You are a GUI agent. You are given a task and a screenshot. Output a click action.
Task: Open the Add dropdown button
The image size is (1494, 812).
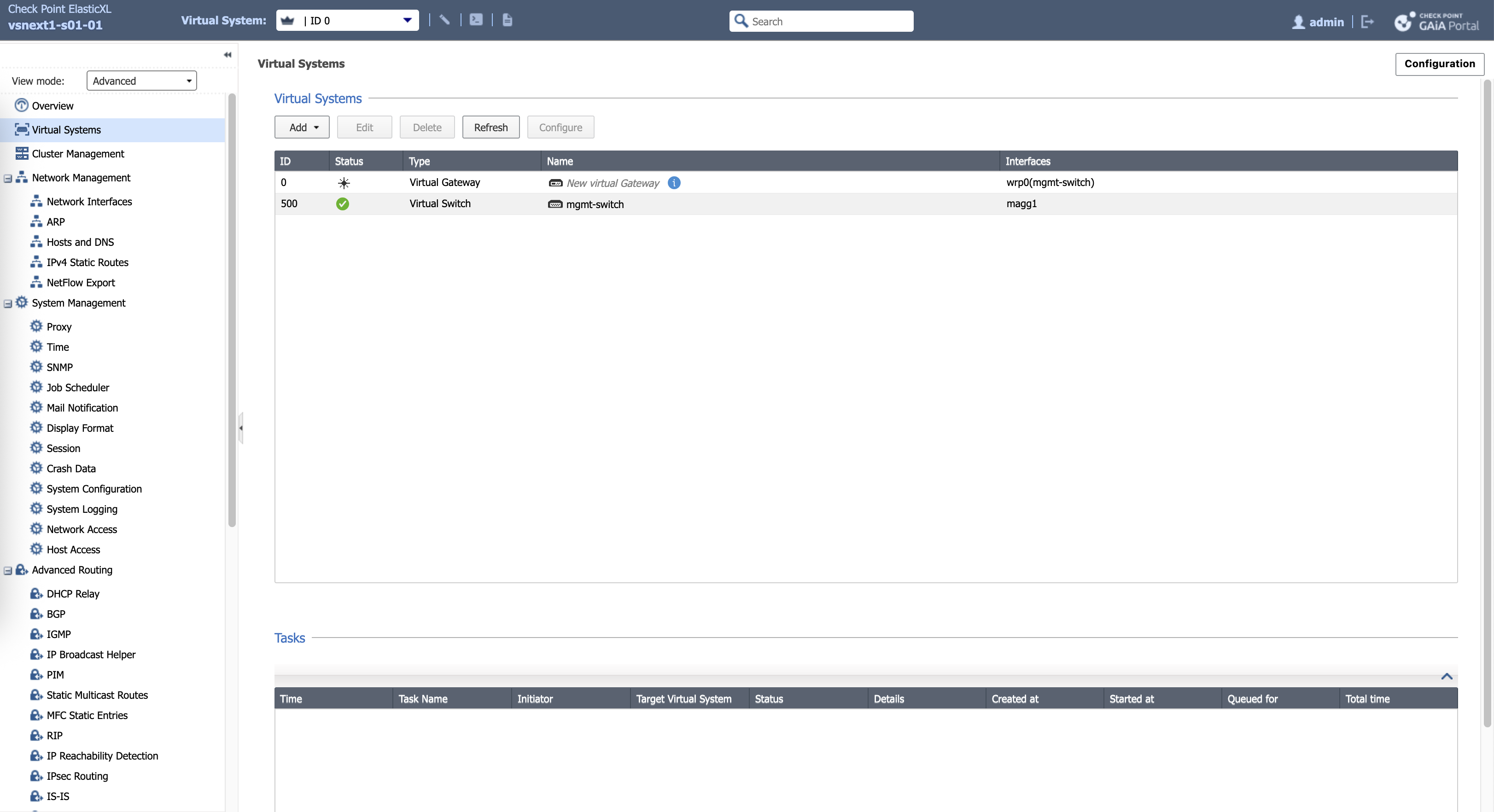[x=302, y=128]
